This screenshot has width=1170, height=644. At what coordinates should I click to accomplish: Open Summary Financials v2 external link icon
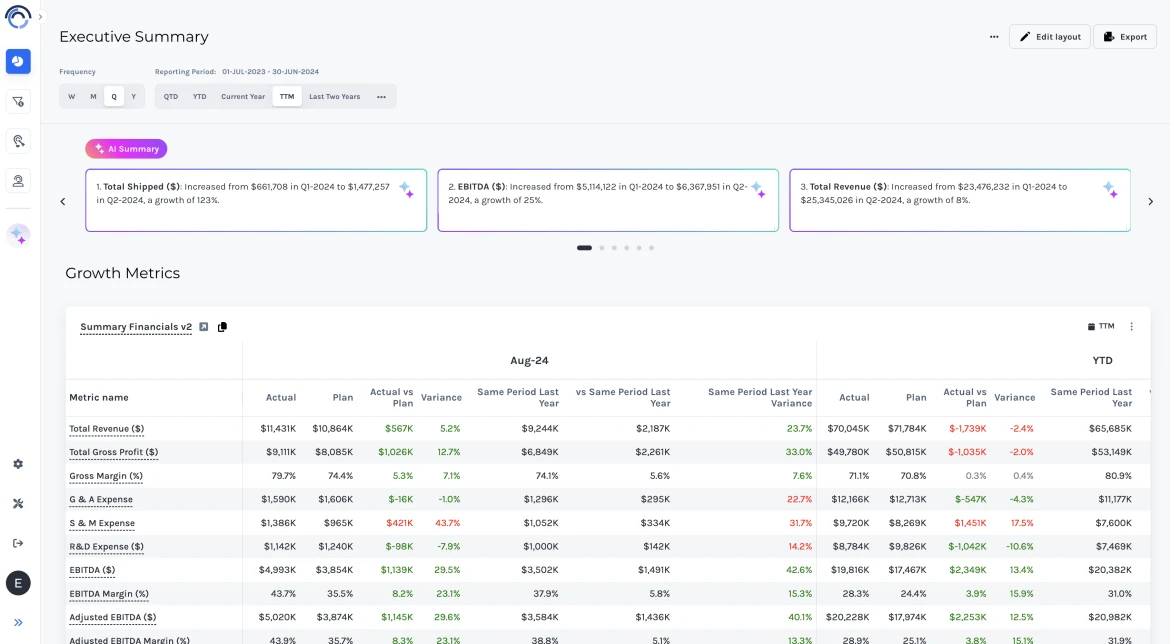(x=204, y=327)
